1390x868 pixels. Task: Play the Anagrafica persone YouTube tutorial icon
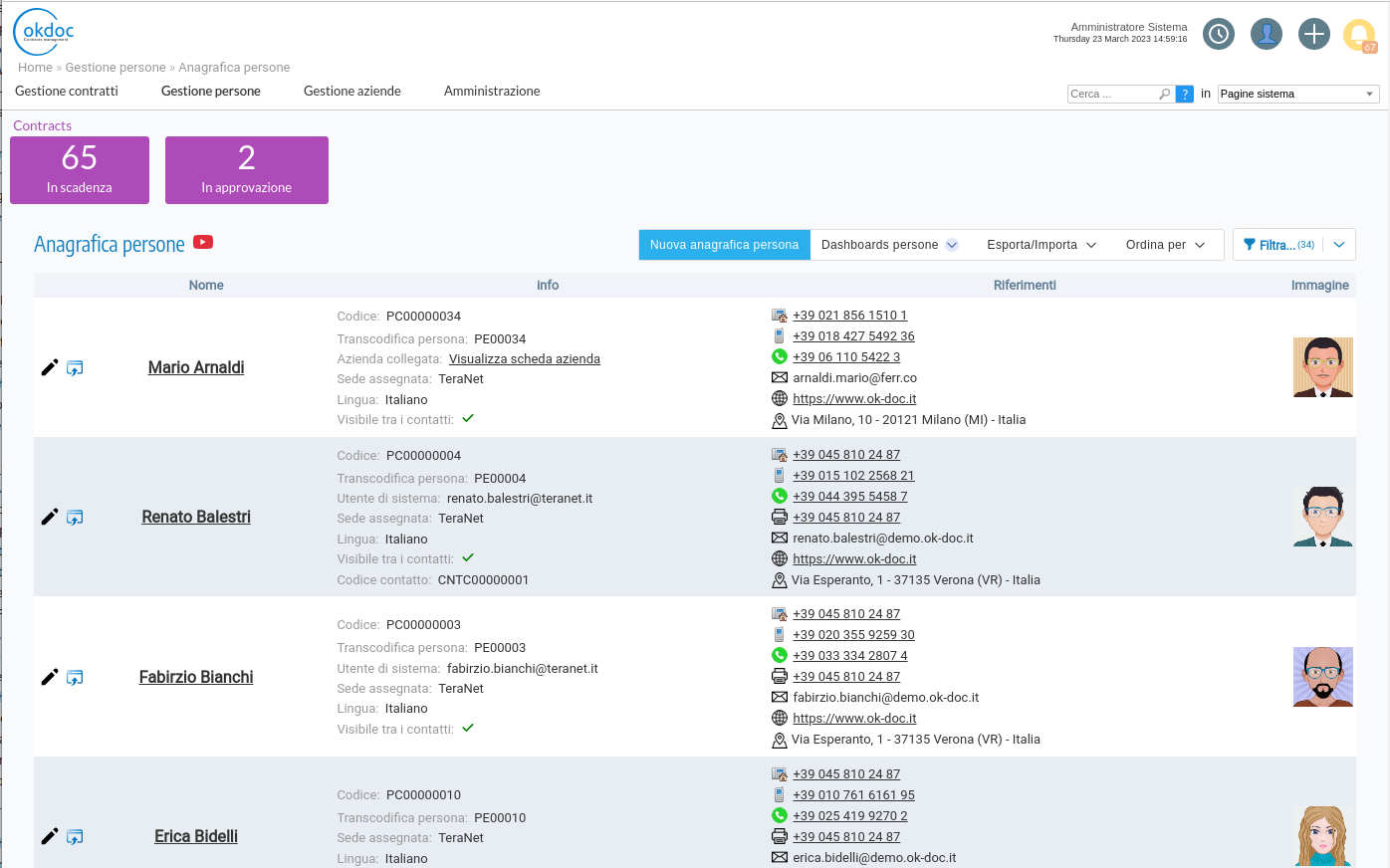point(203,242)
